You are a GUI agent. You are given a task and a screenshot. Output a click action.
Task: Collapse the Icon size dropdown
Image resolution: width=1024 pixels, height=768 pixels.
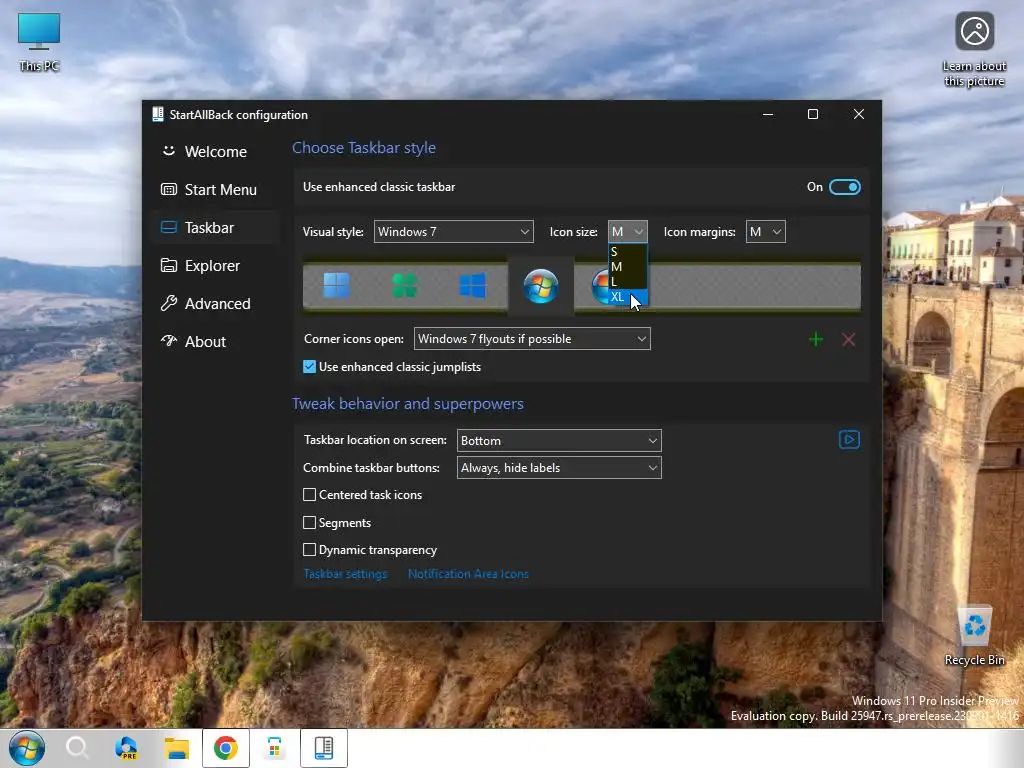coord(628,232)
